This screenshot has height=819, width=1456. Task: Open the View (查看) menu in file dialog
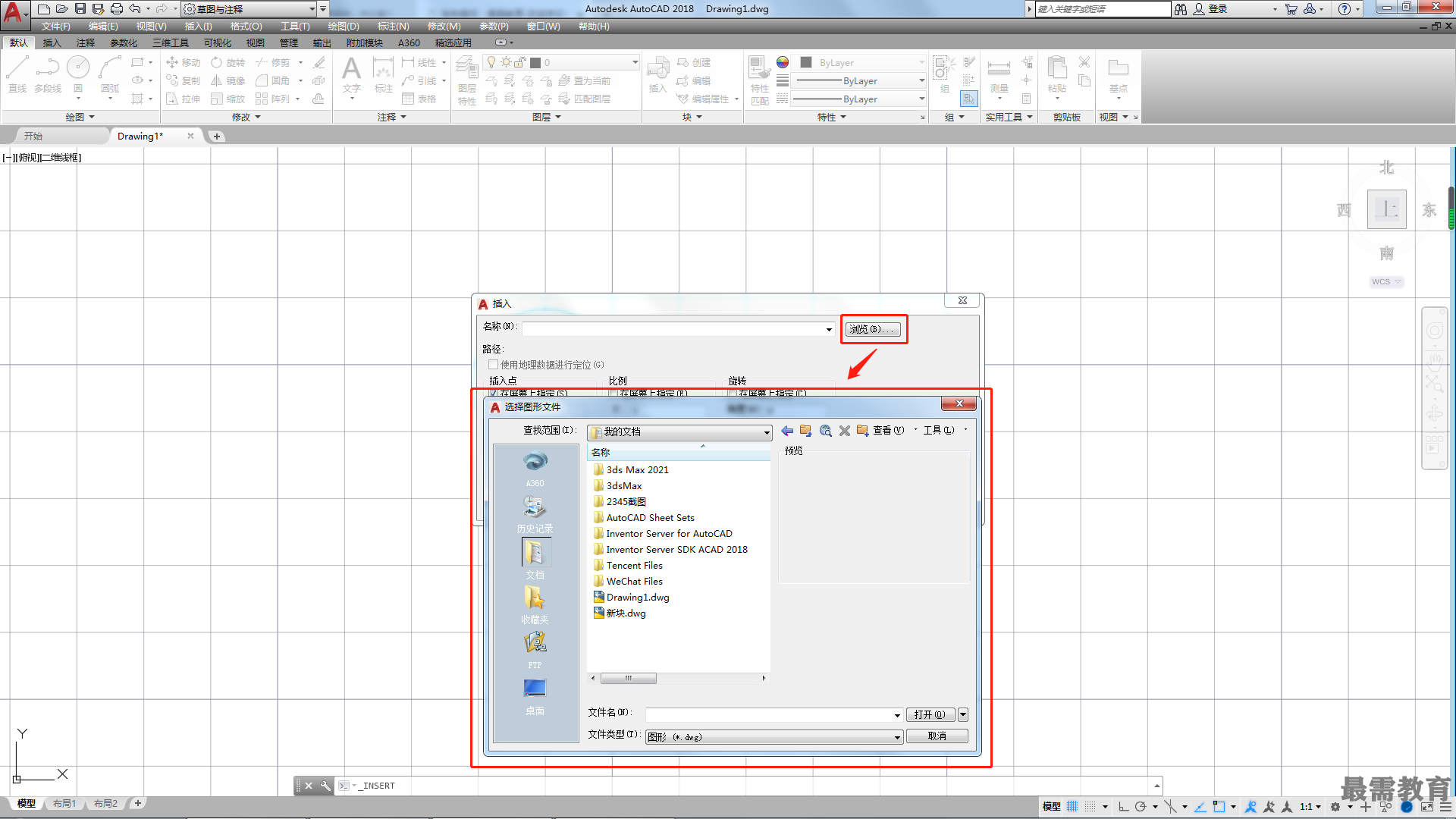point(889,431)
